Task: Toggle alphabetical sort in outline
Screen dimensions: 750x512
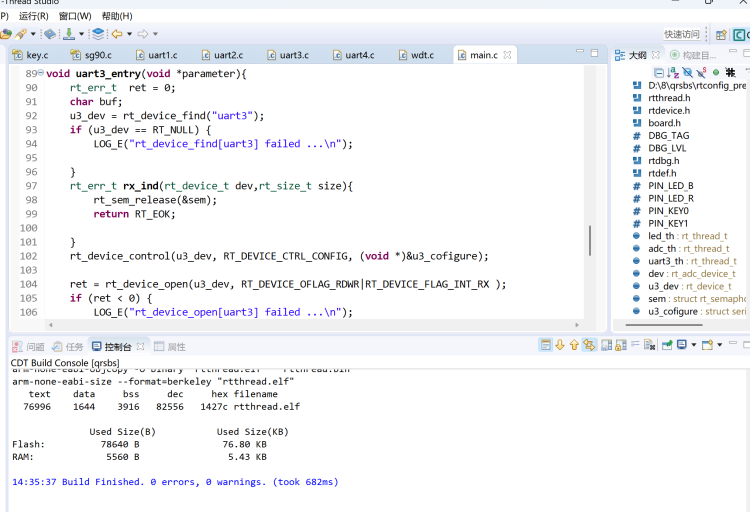Action: [673, 72]
